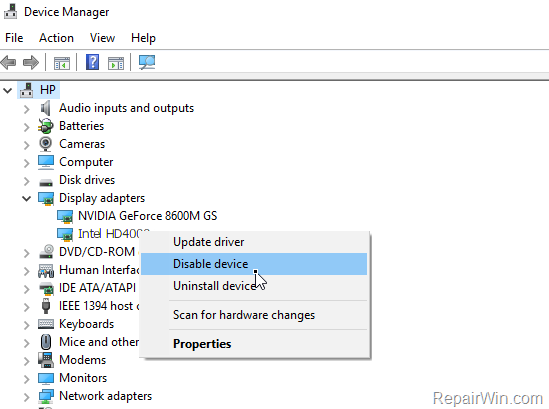Open the View menu
This screenshot has width=549, height=409.
click(102, 38)
